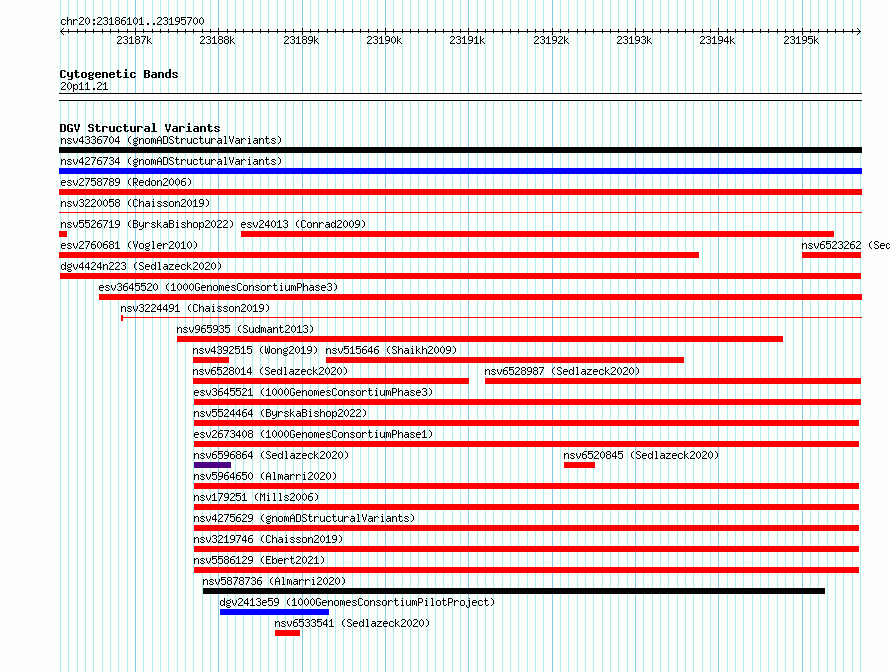Click nsv179251 (Mills2006) label

pos(256,497)
